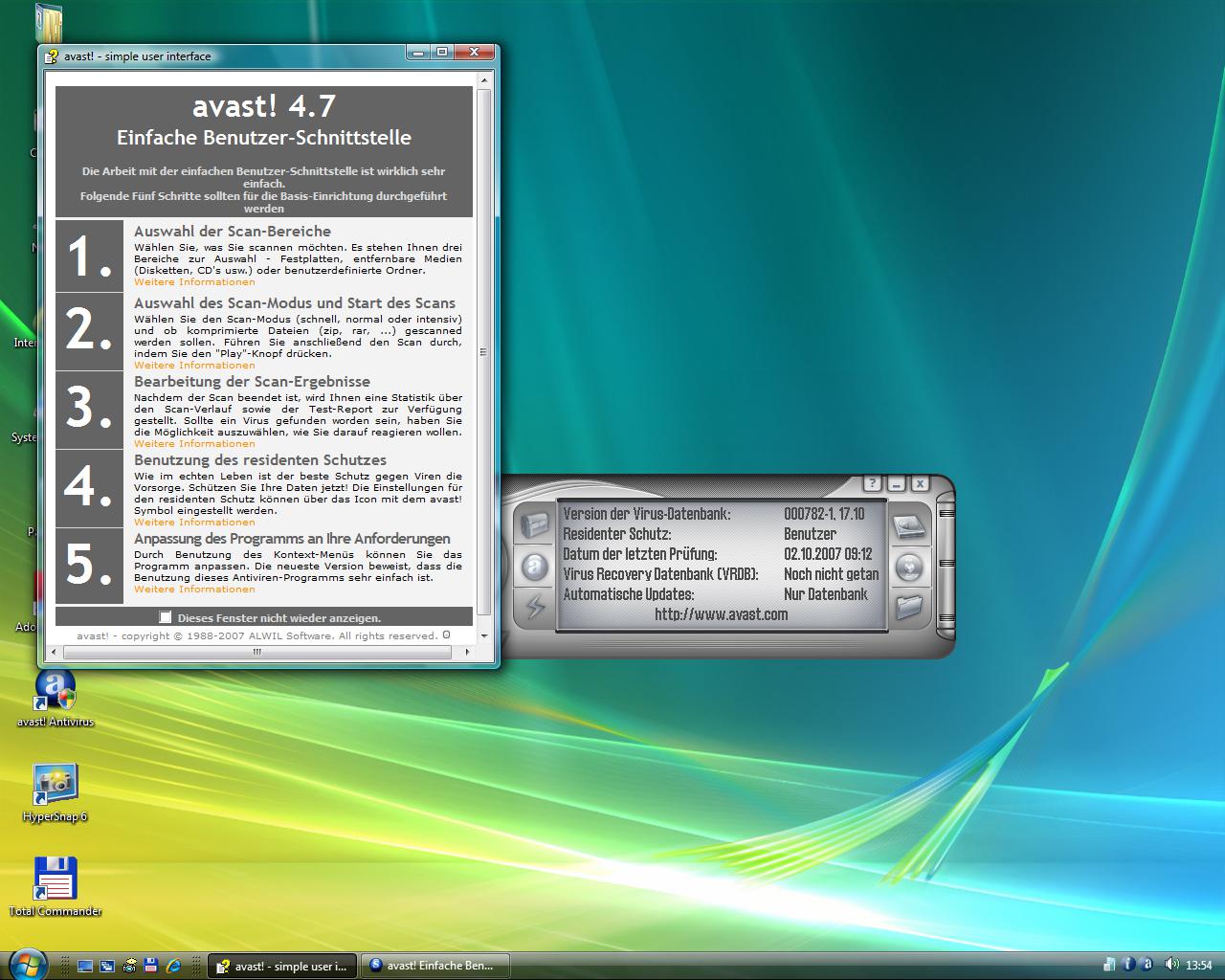Screen dimensions: 1225x980
Task: Click the last scan date '02.10.2007 09:12'
Action: [829, 554]
